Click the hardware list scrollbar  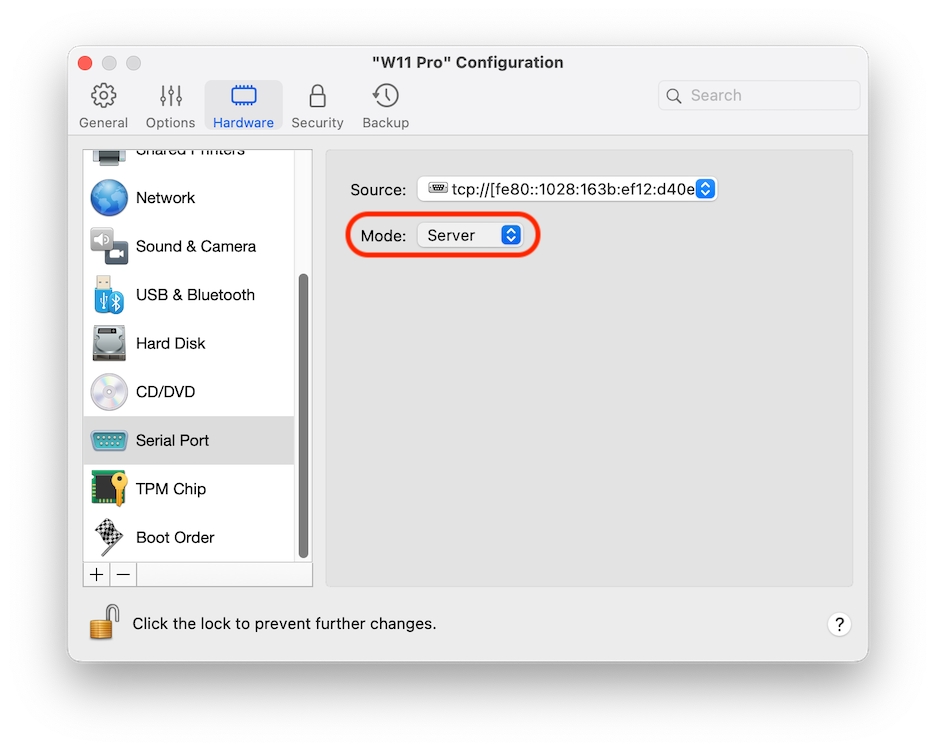304,415
